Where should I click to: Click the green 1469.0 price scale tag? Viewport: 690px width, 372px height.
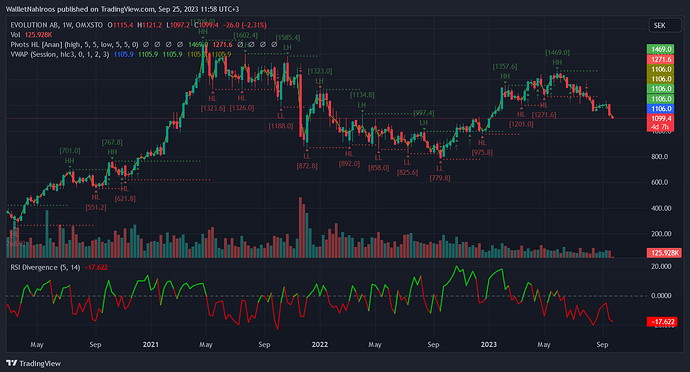point(661,49)
